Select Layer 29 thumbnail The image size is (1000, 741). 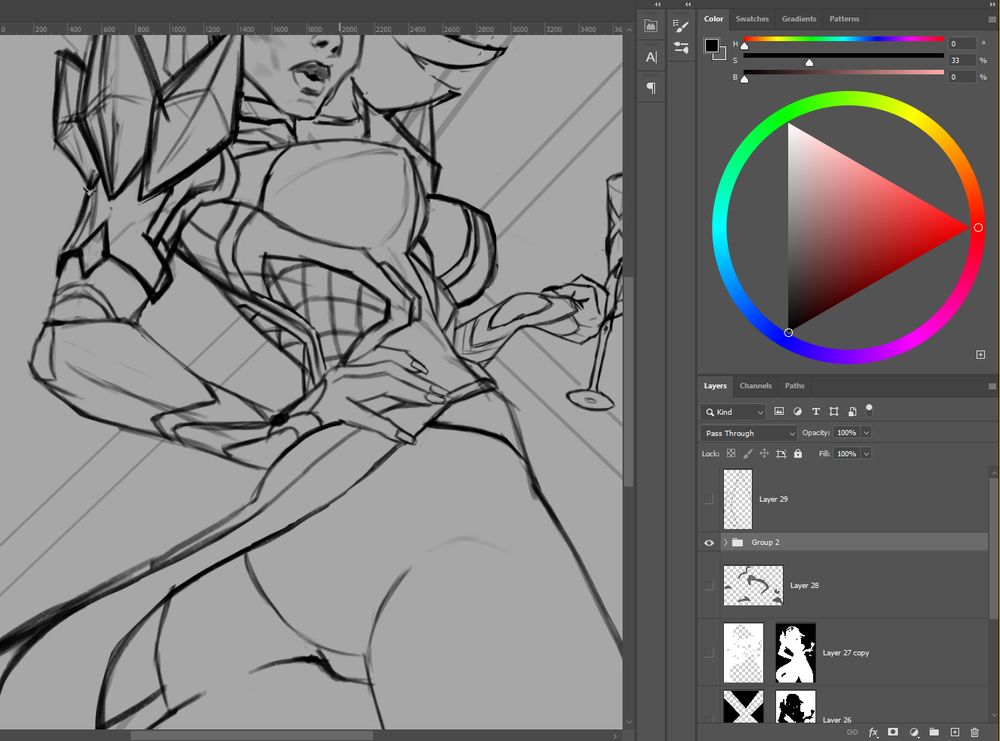(738, 499)
